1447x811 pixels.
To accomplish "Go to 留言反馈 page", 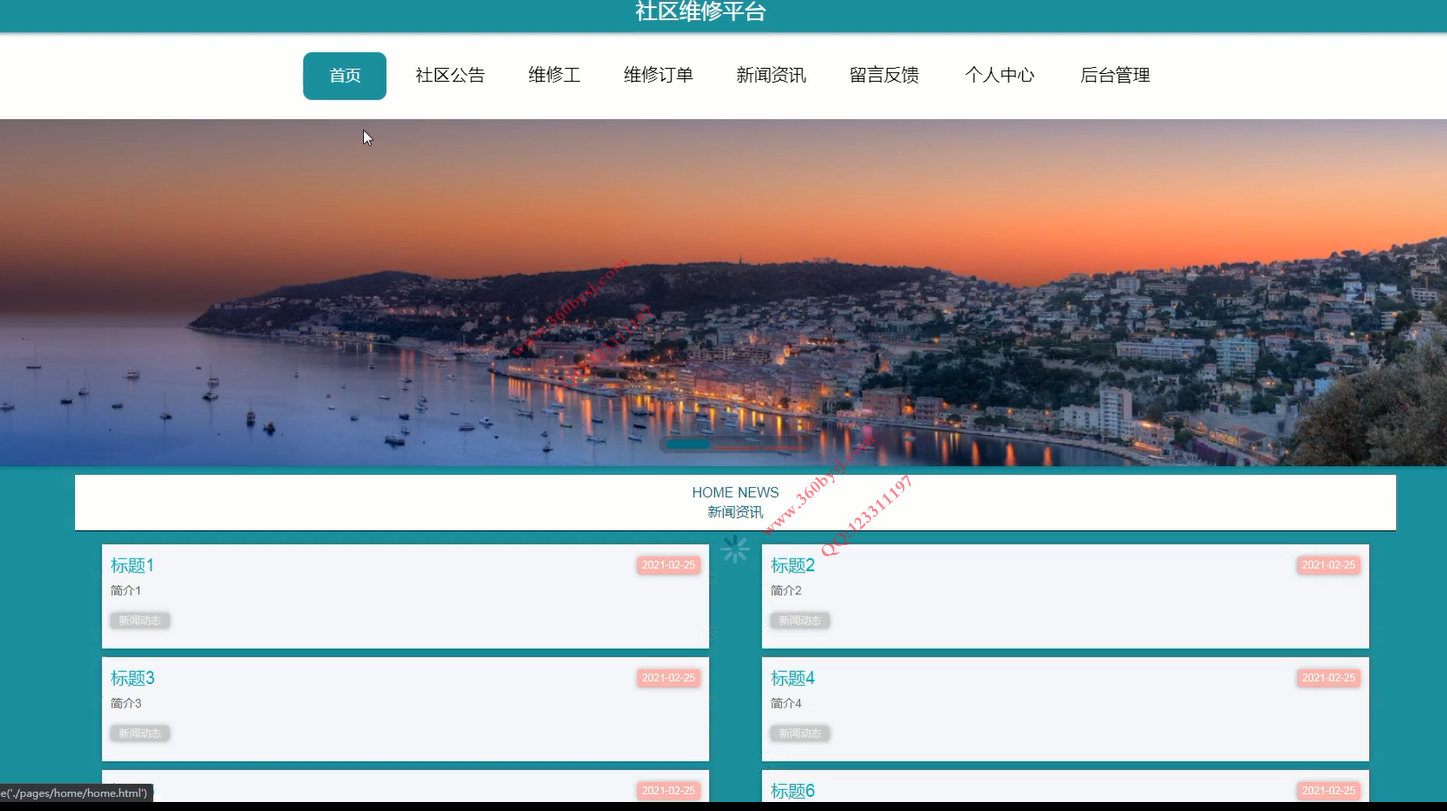I will point(884,76).
